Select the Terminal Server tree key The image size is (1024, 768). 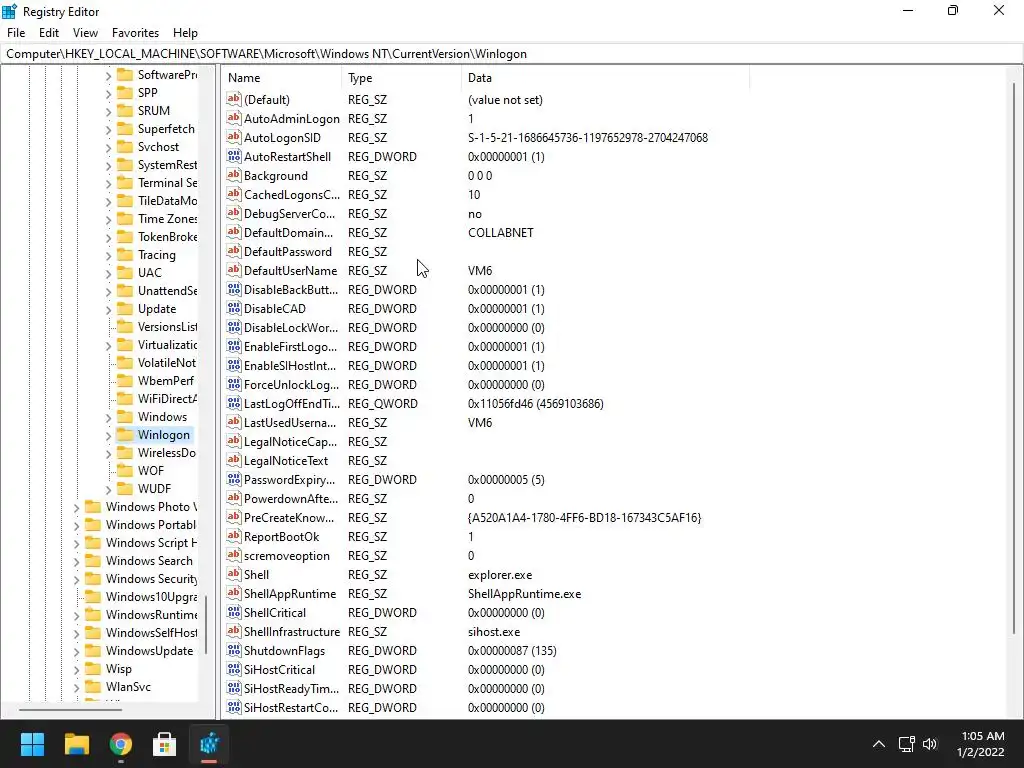click(167, 183)
